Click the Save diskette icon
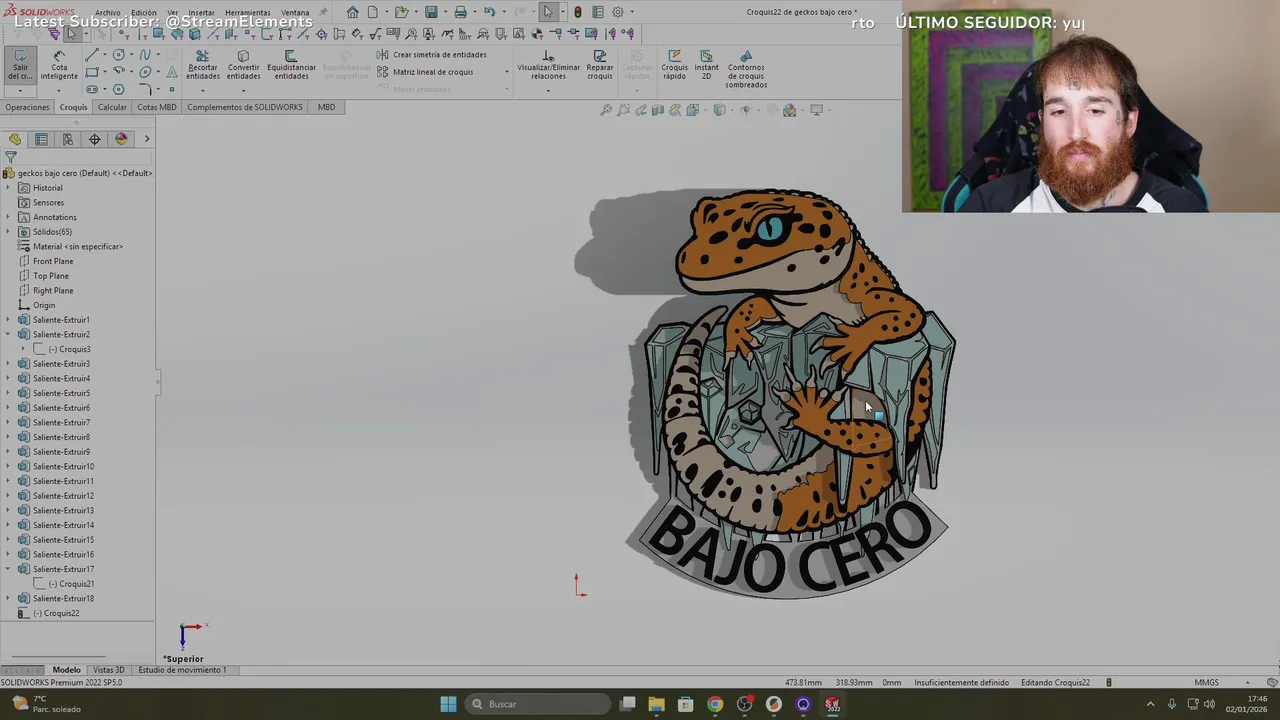Screen dimensions: 1280x720 pyautogui.click(x=431, y=12)
